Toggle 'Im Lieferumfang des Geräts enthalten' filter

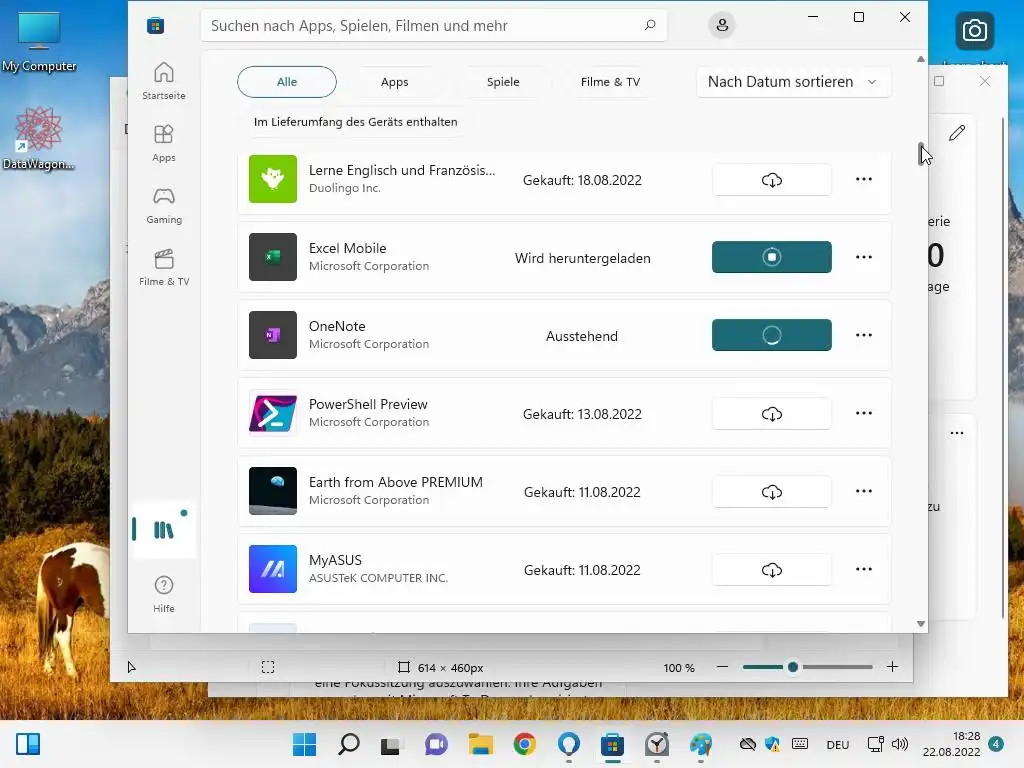[x=355, y=121]
